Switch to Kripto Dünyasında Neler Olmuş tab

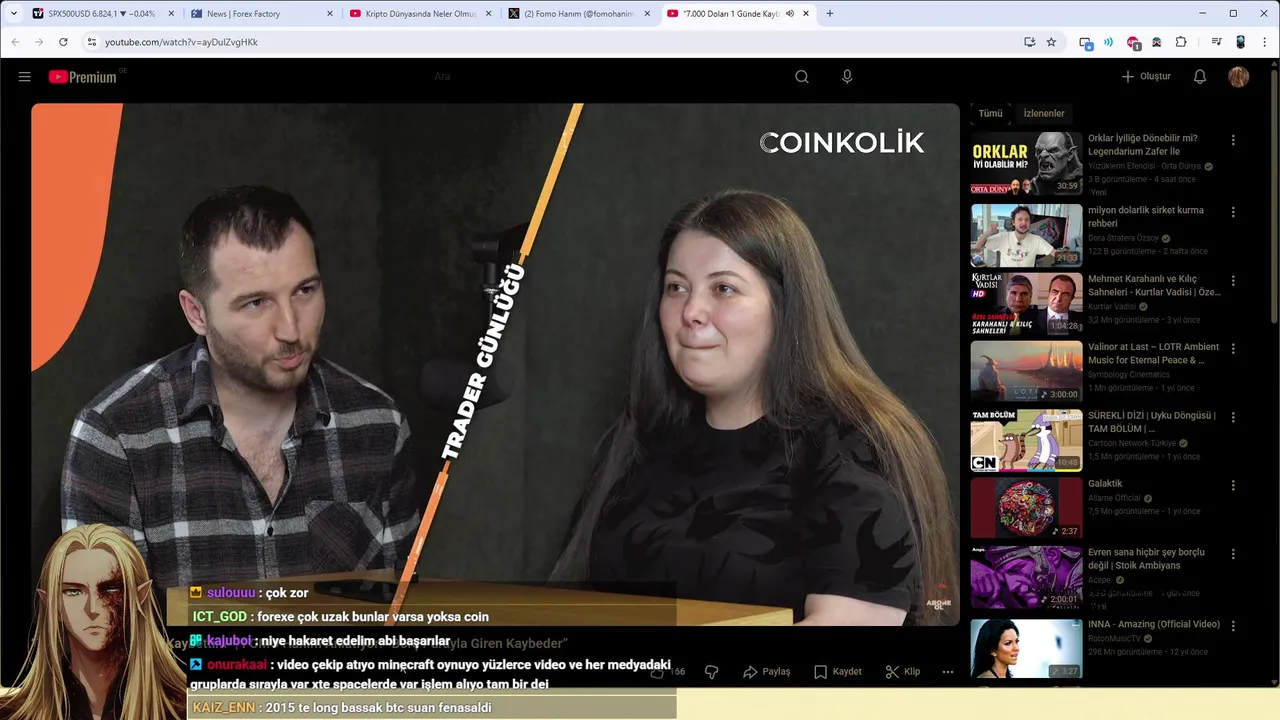(x=420, y=14)
